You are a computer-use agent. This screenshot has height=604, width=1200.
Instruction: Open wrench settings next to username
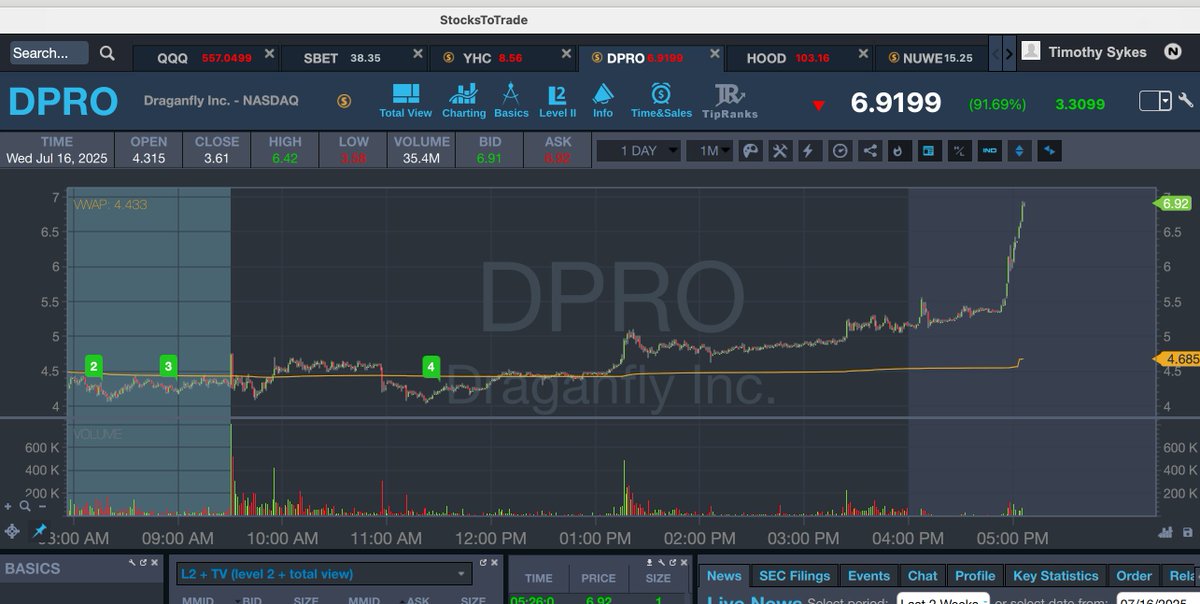[1186, 101]
